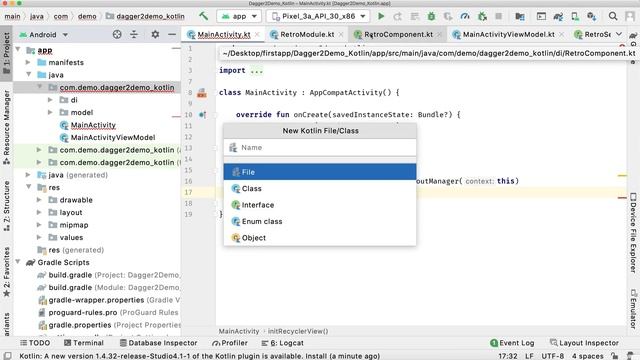Screen dimensions: 640x360
Task: Choose Class in New Kotlin dialog
Action: (320, 189)
